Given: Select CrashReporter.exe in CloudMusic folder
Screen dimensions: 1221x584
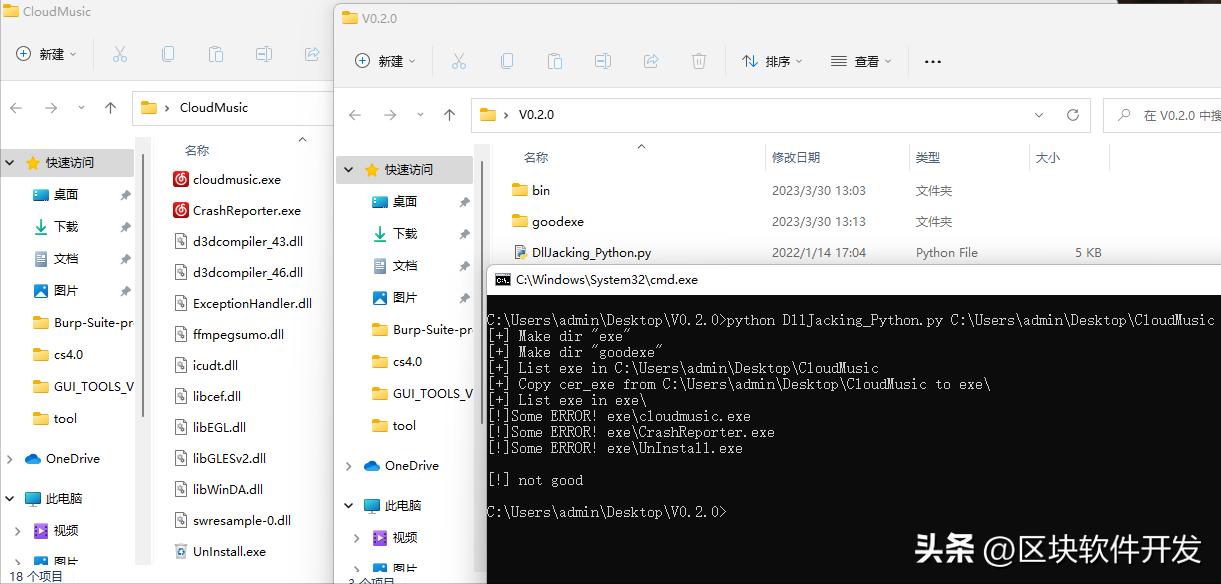Looking at the screenshot, I should [x=237, y=210].
